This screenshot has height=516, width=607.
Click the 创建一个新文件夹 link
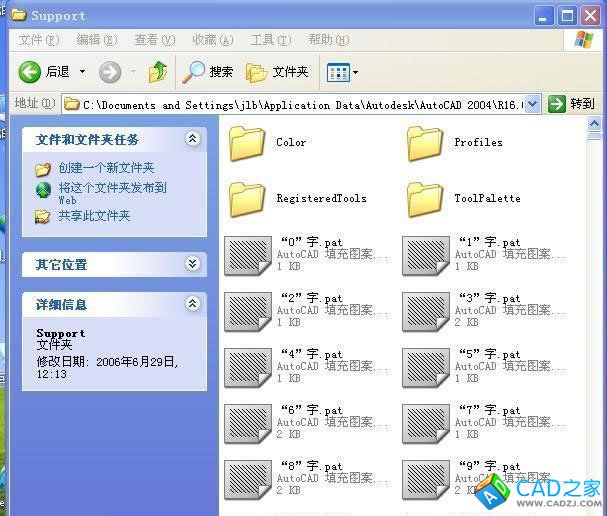pos(106,168)
